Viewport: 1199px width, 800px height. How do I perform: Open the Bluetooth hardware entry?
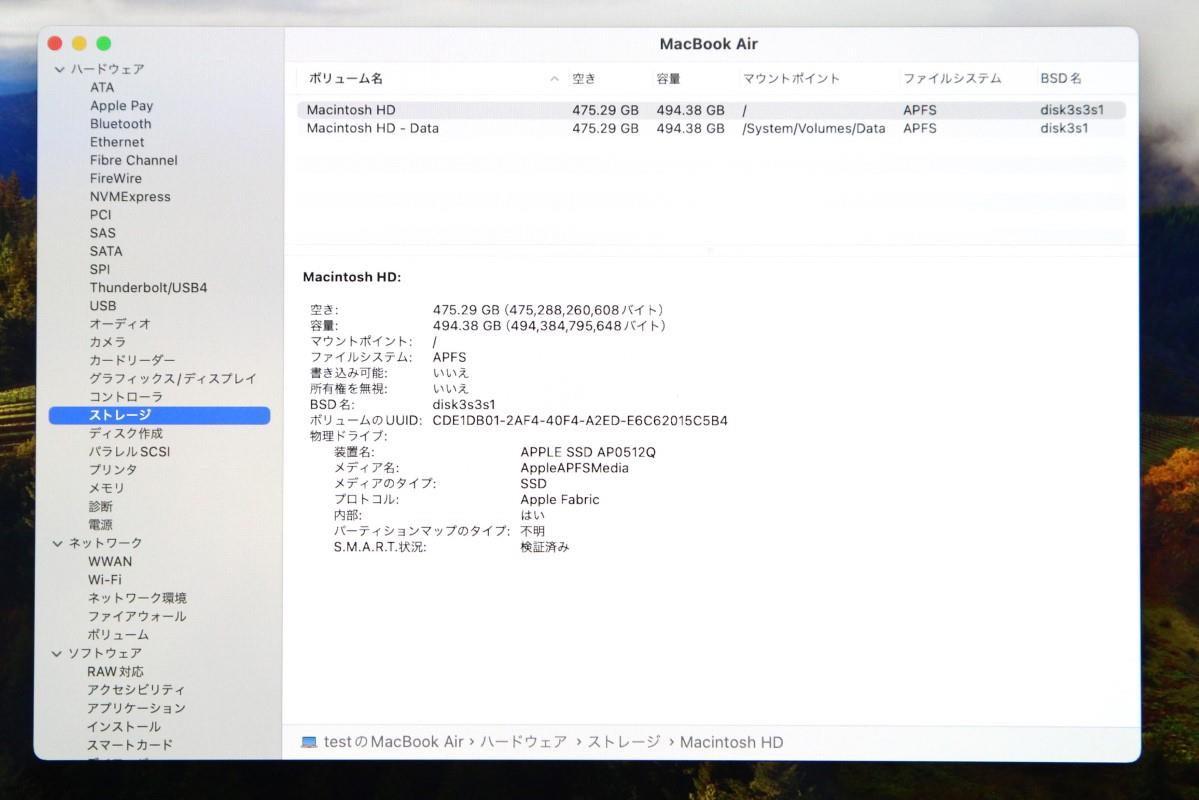click(121, 124)
